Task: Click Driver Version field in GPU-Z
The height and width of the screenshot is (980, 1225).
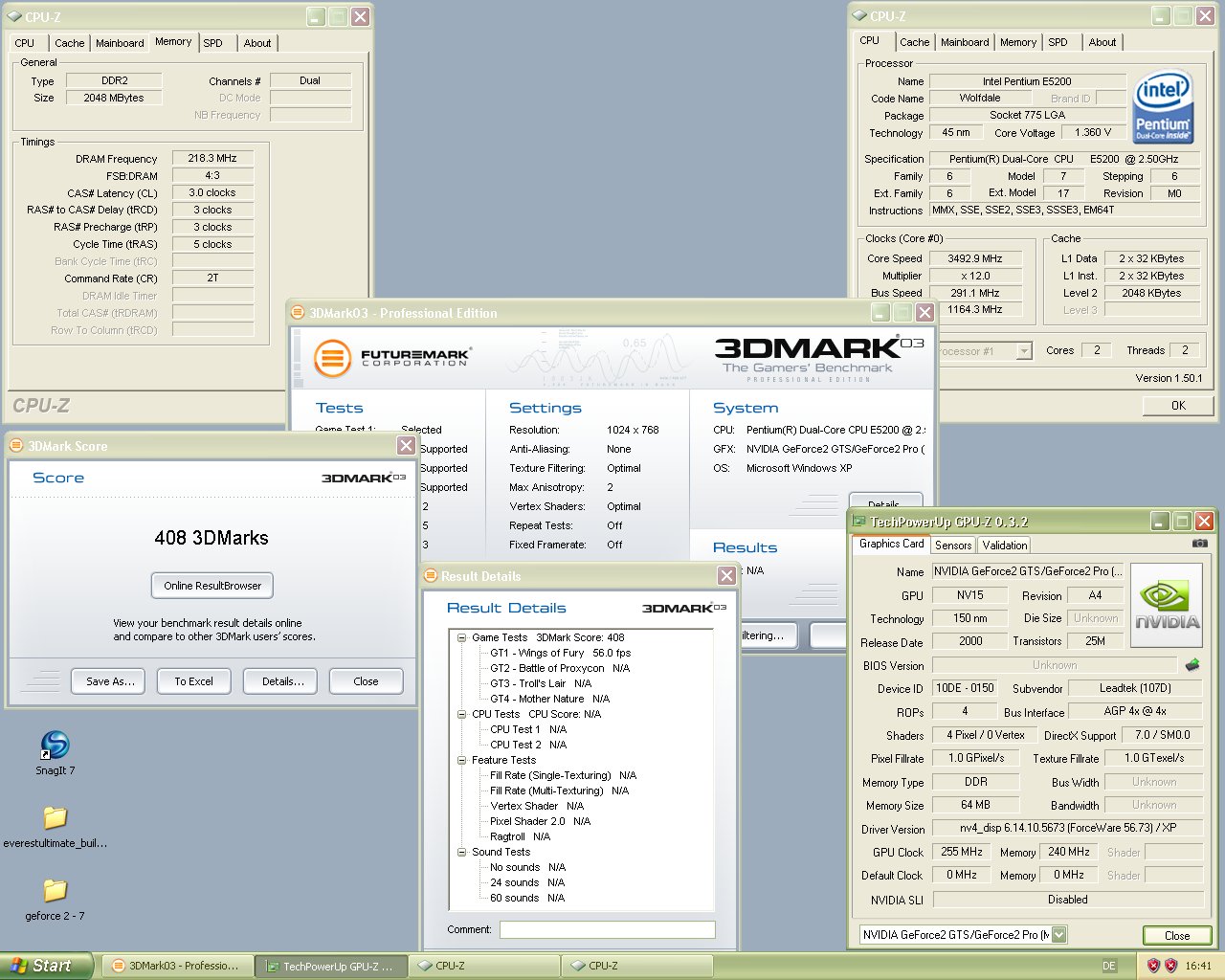Action: [x=1067, y=828]
